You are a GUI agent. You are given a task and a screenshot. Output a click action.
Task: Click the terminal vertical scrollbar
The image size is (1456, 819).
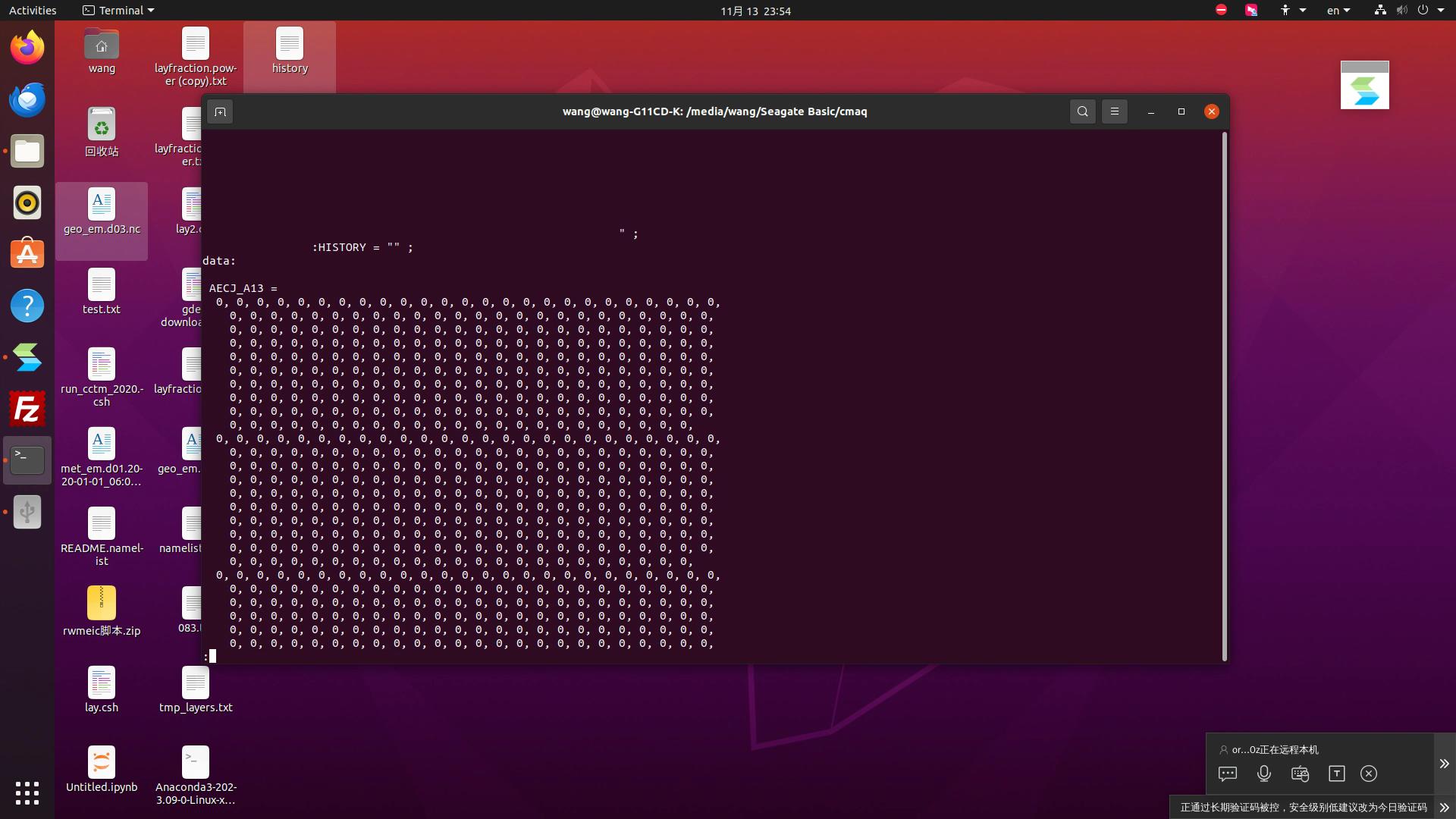tap(1224, 394)
